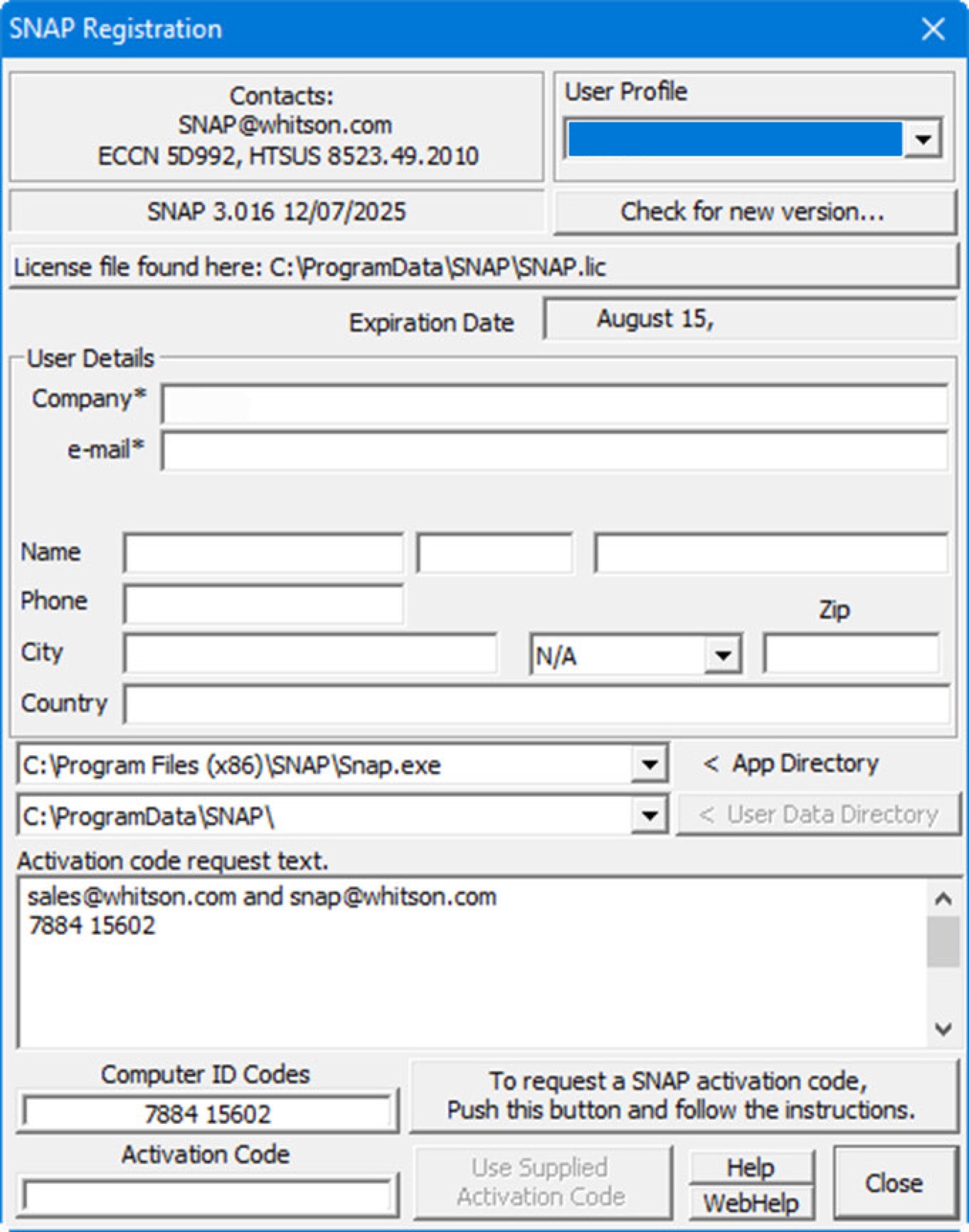Click the first Name input box
Viewport: 969px width, 1232px height.
[x=263, y=553]
